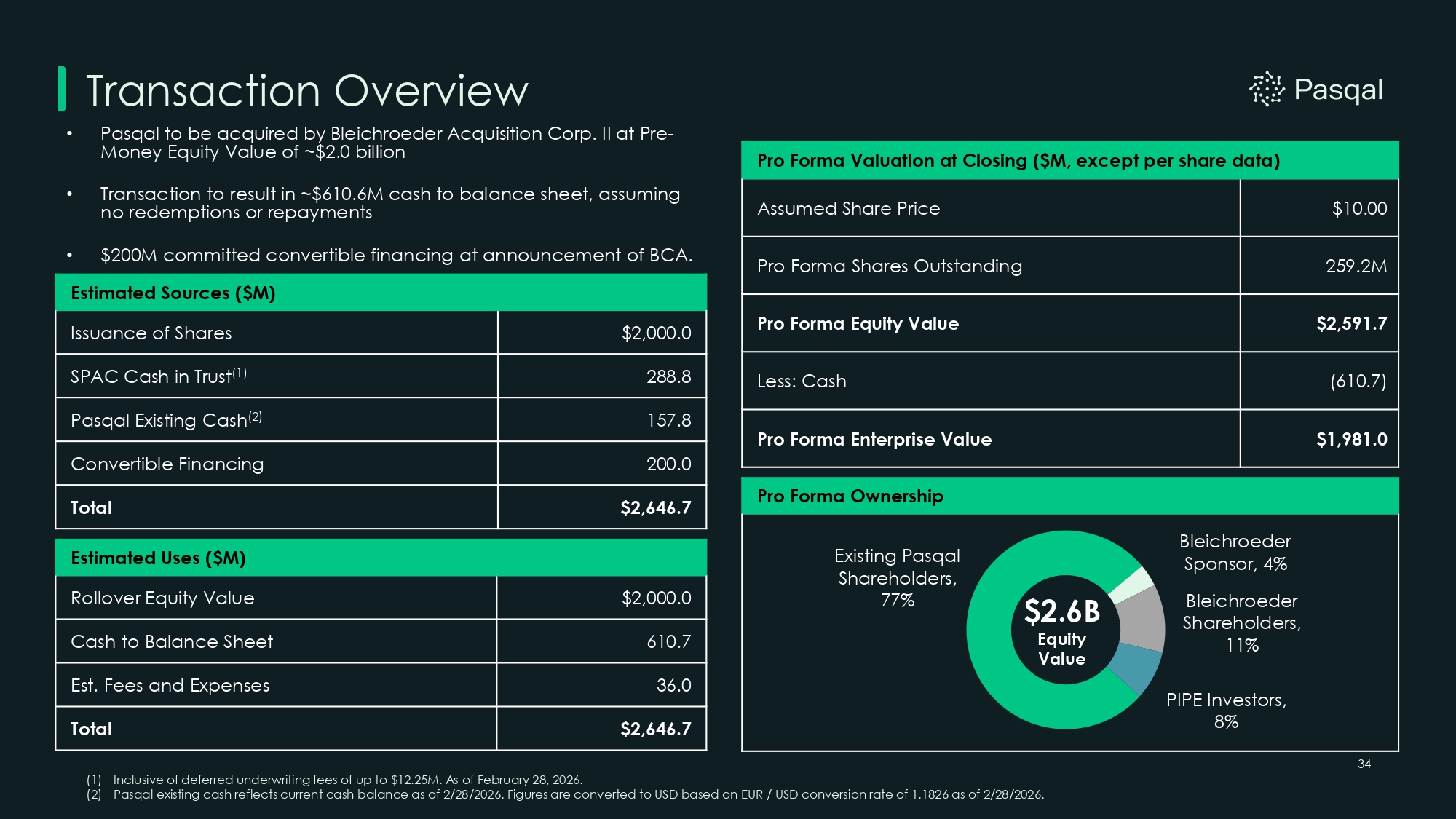Click the page number 34
Viewport: 1456px width, 819px height.
pos(1364,764)
